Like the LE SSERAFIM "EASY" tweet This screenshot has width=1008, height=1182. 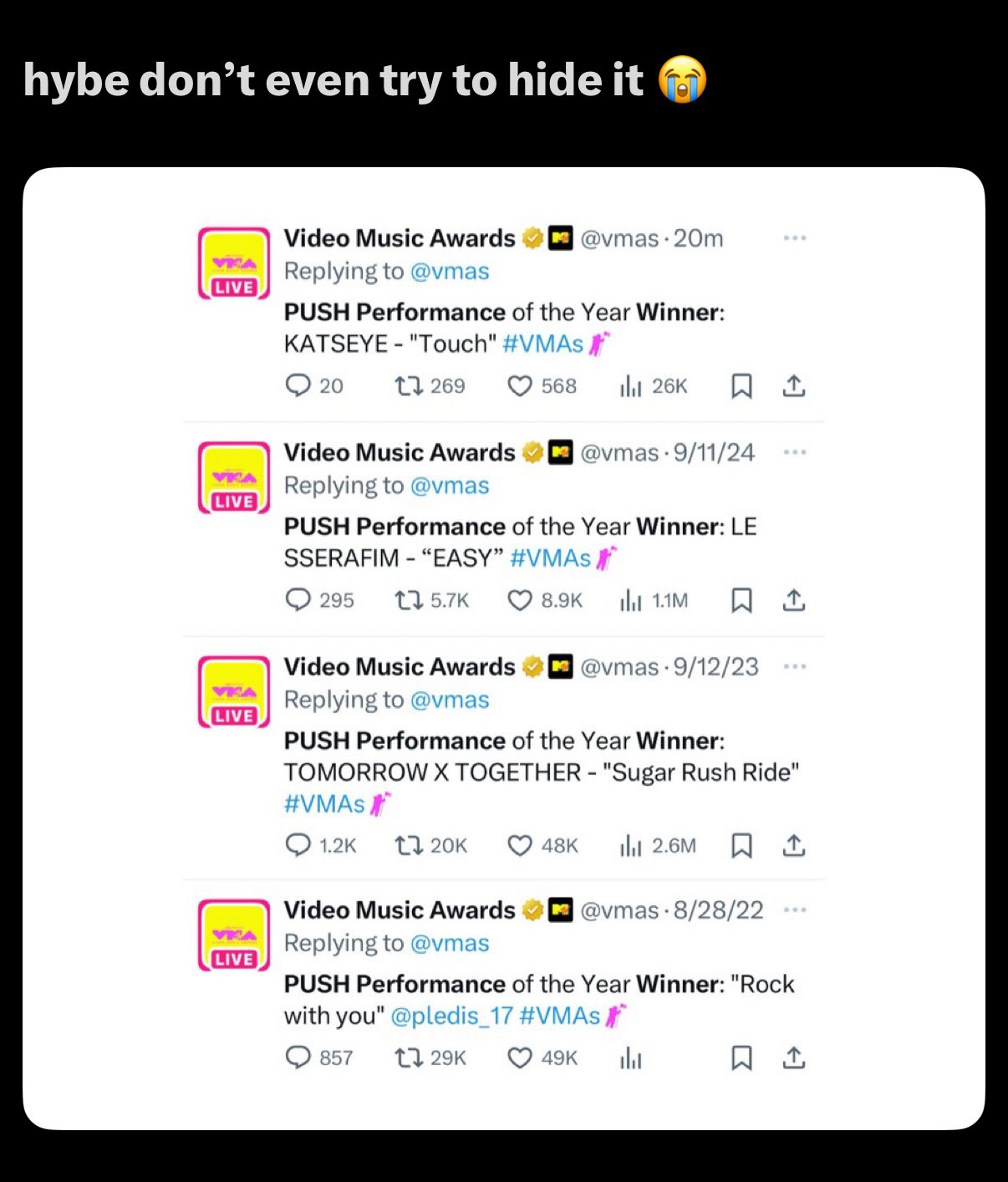pyautogui.click(x=520, y=600)
